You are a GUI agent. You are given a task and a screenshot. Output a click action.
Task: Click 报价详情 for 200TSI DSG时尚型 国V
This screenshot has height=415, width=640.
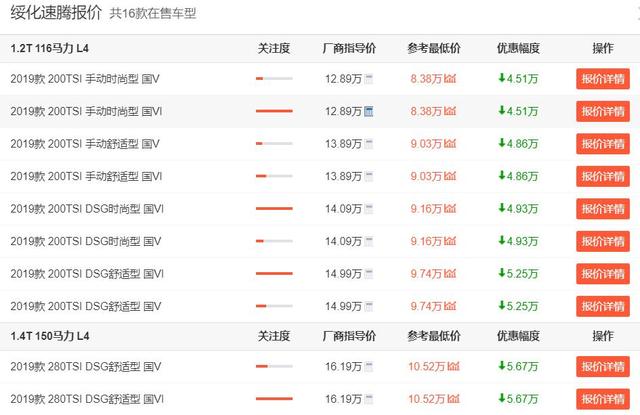[x=603, y=241]
